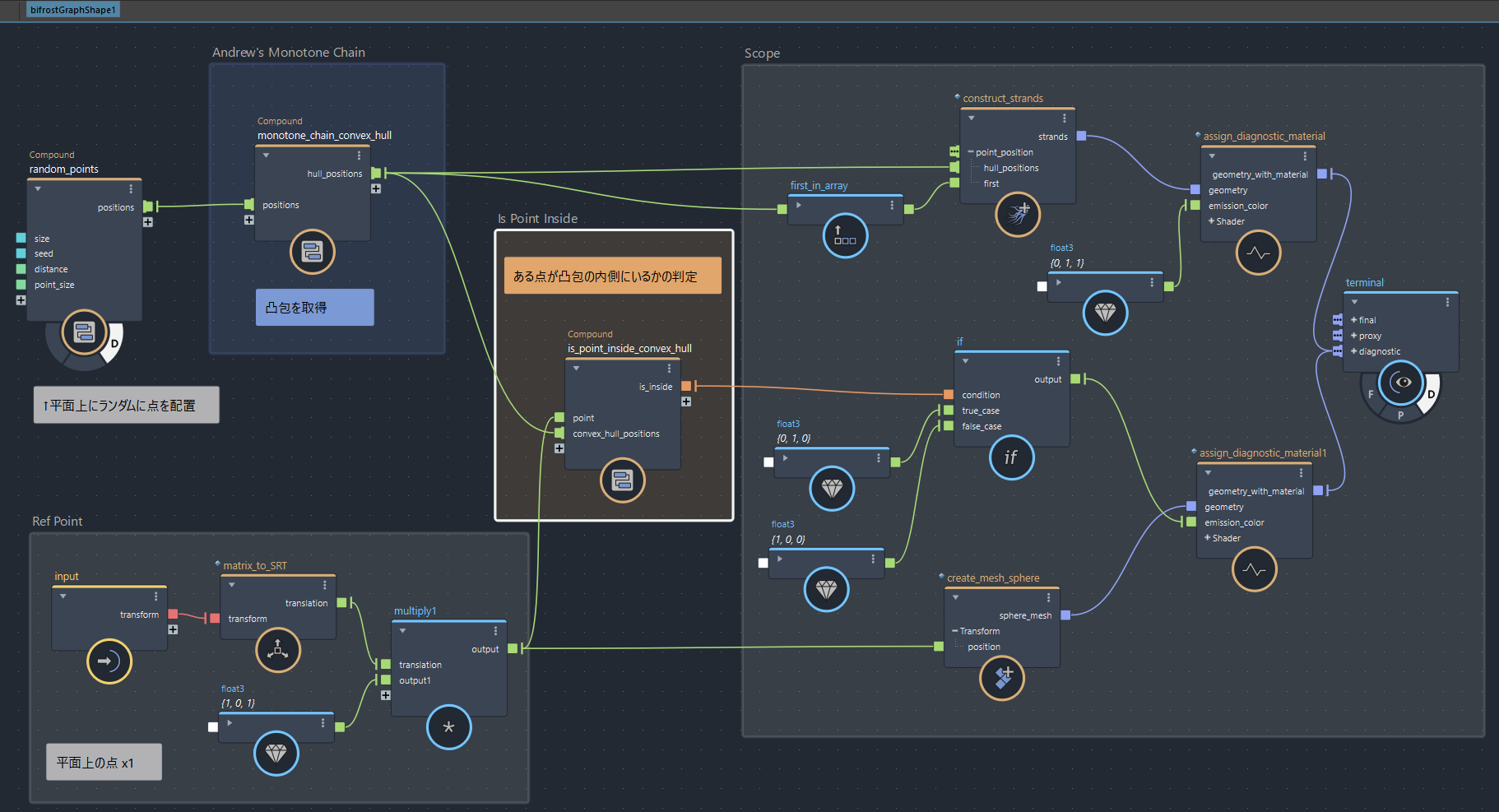Click the create_mesh_sphere node icon
This screenshot has width=1499, height=812.
point(1002,678)
